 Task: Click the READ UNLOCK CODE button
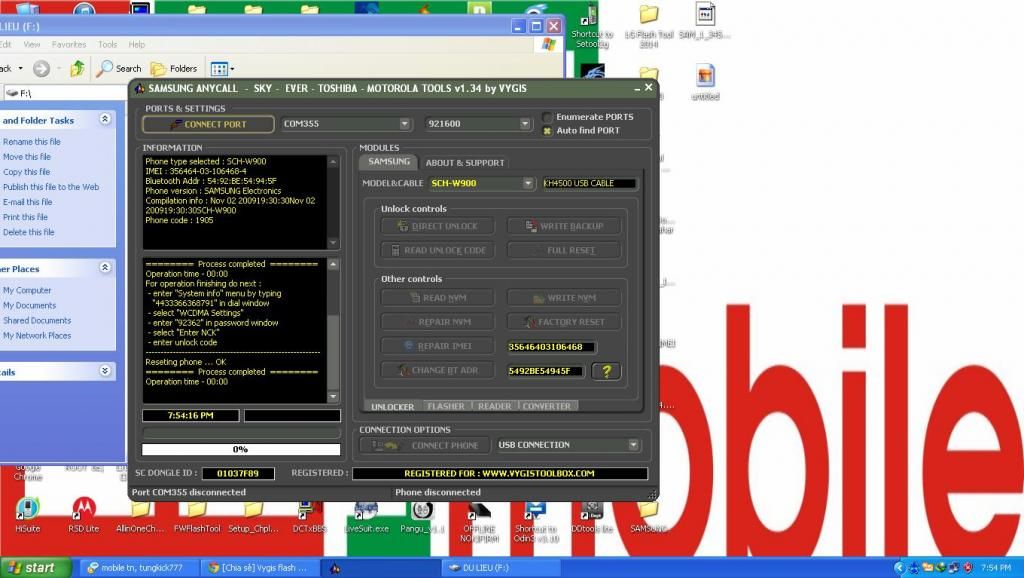(x=438, y=250)
